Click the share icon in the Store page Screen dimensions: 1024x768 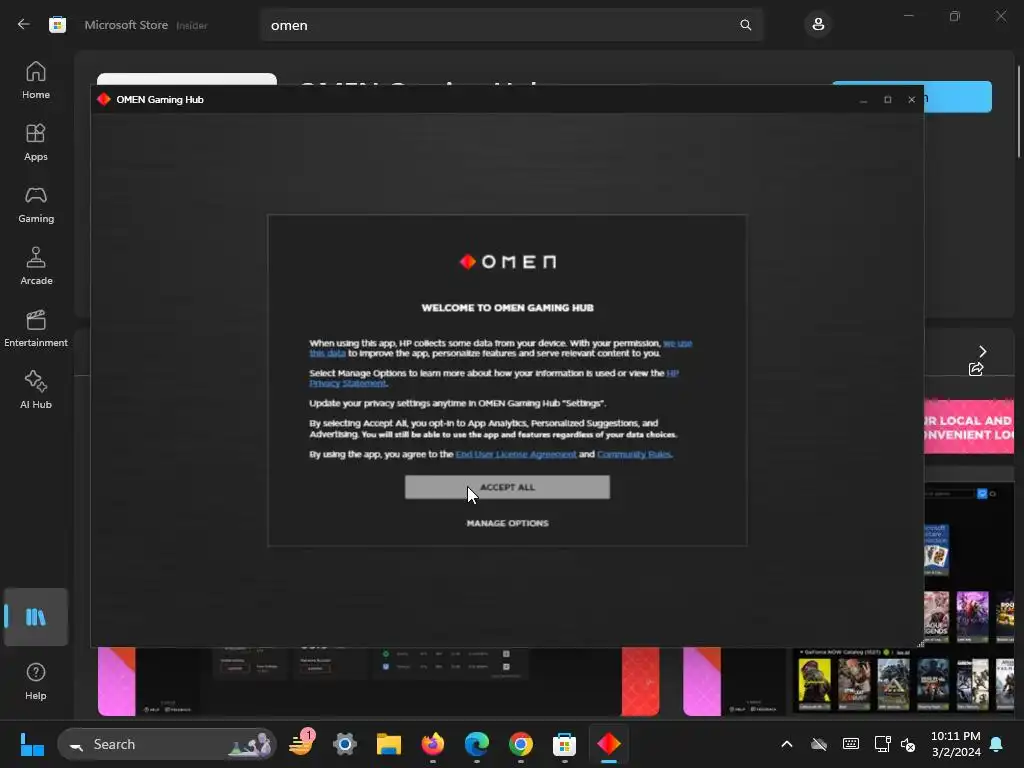pos(976,370)
